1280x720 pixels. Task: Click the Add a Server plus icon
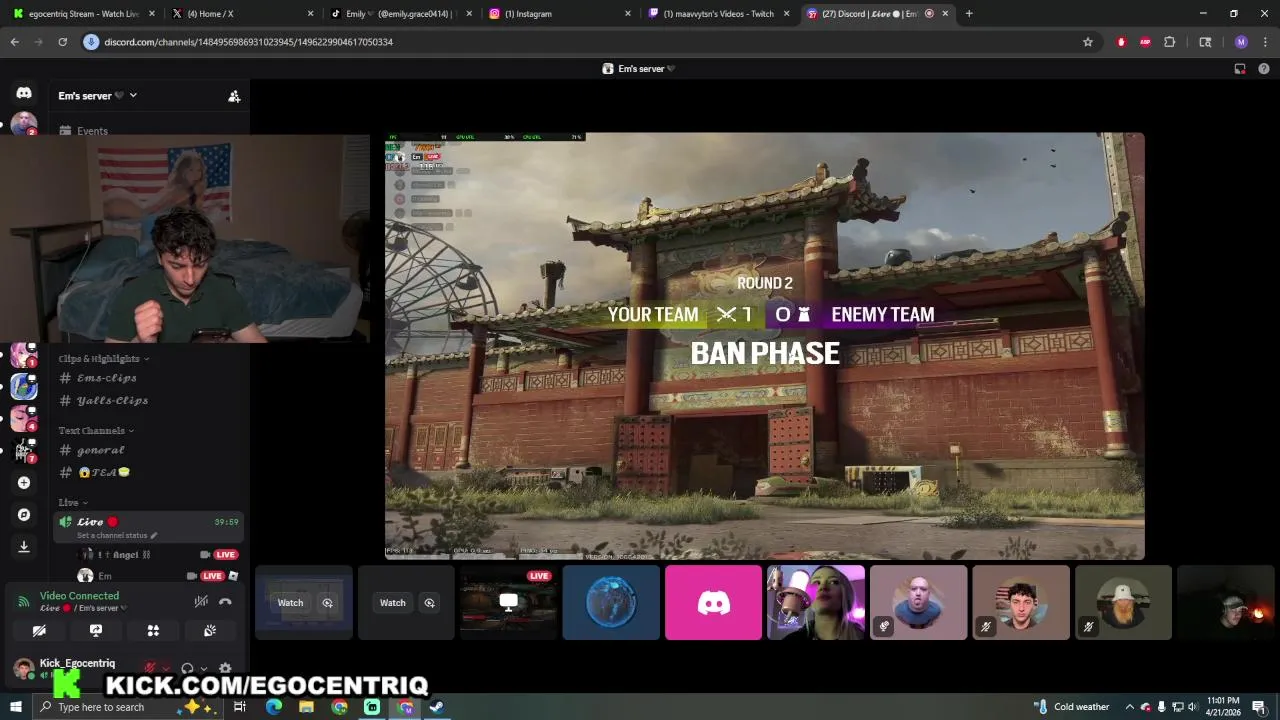tap(24, 483)
